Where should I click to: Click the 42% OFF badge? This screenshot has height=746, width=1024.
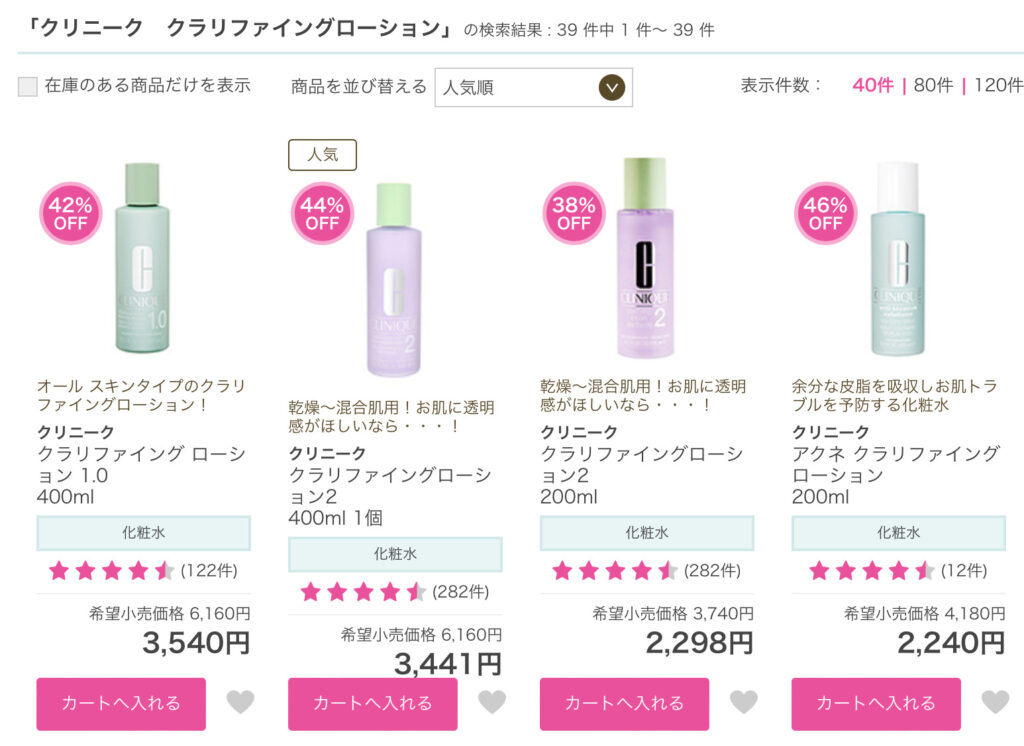(71, 214)
